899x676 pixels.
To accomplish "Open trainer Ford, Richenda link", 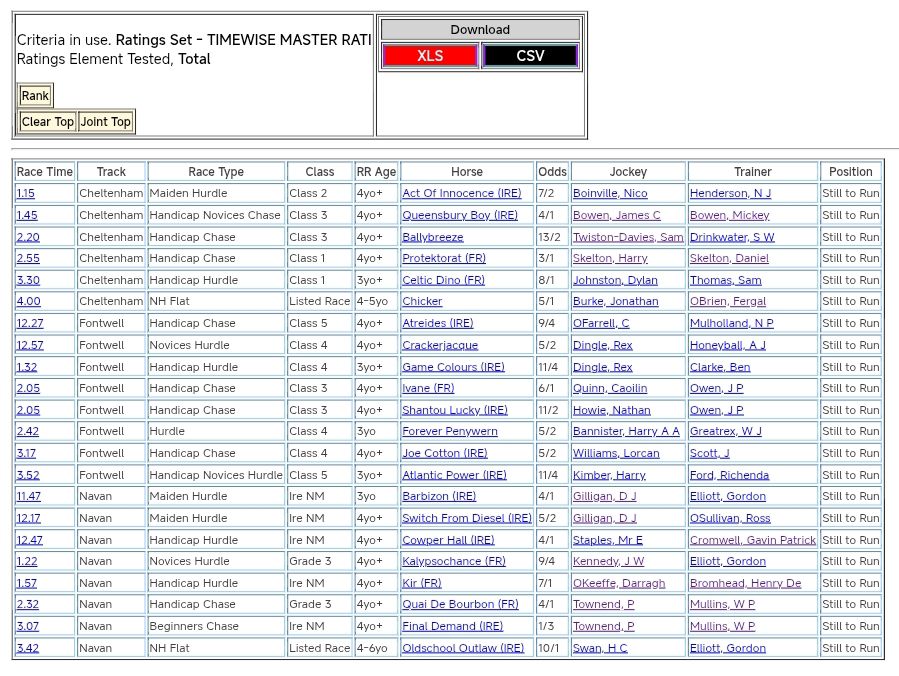I will [x=729, y=476].
